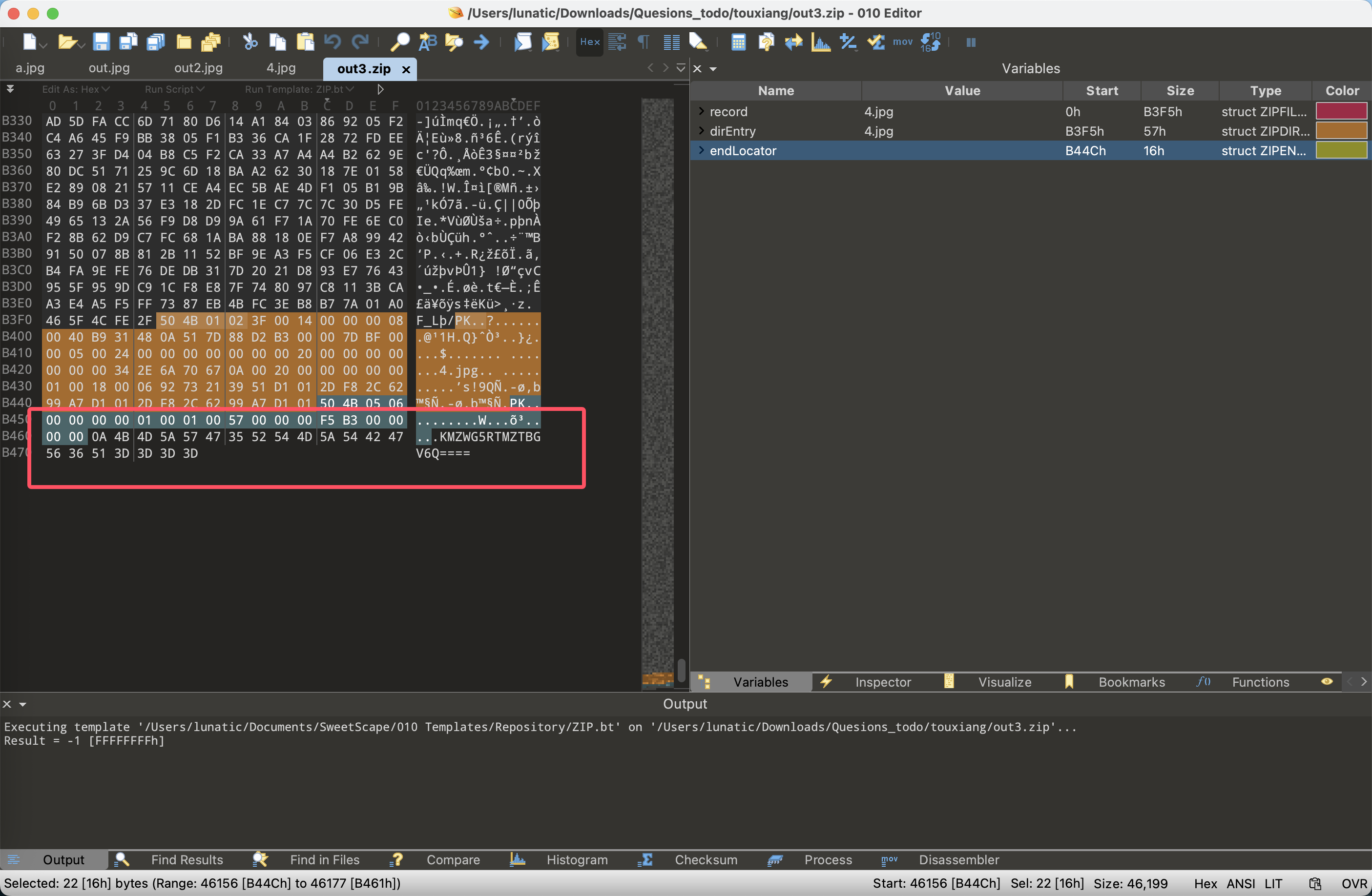The width and height of the screenshot is (1372, 896).
Task: Open the Inspector tab
Action: click(883, 682)
